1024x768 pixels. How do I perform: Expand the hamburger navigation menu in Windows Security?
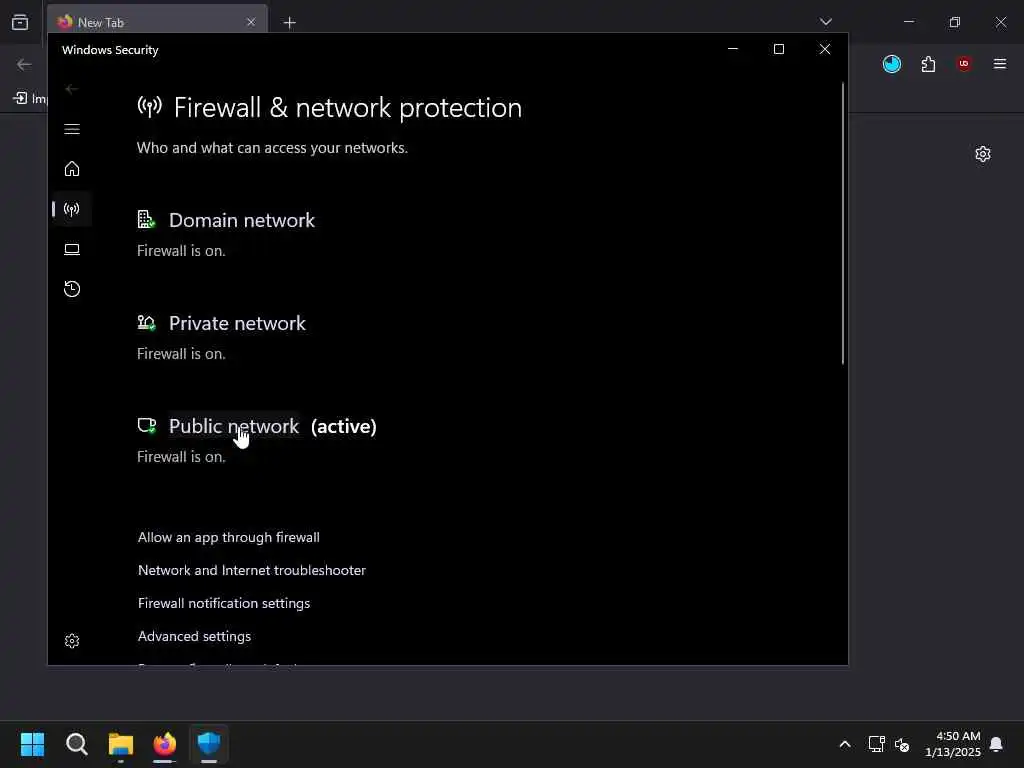point(72,129)
